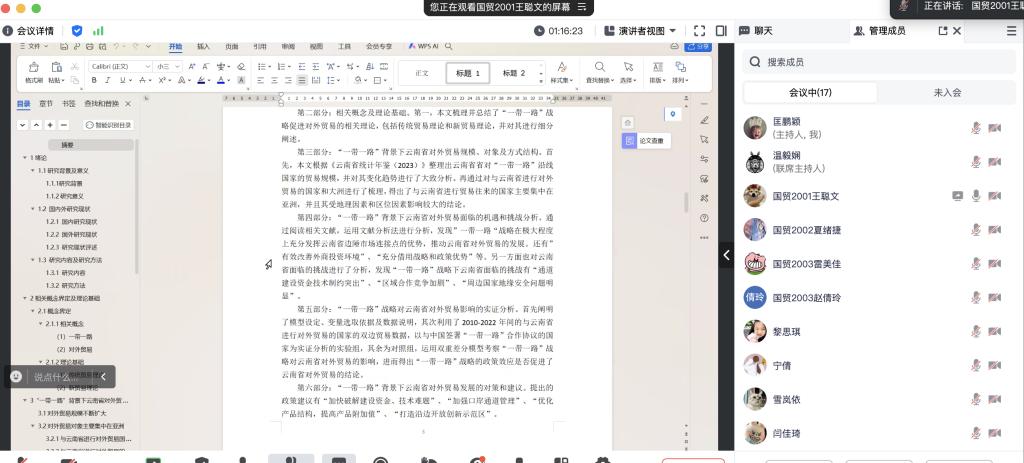Enter fullscreen mode for shared screen
The width and height of the screenshot is (1024, 463).
coord(699,31)
